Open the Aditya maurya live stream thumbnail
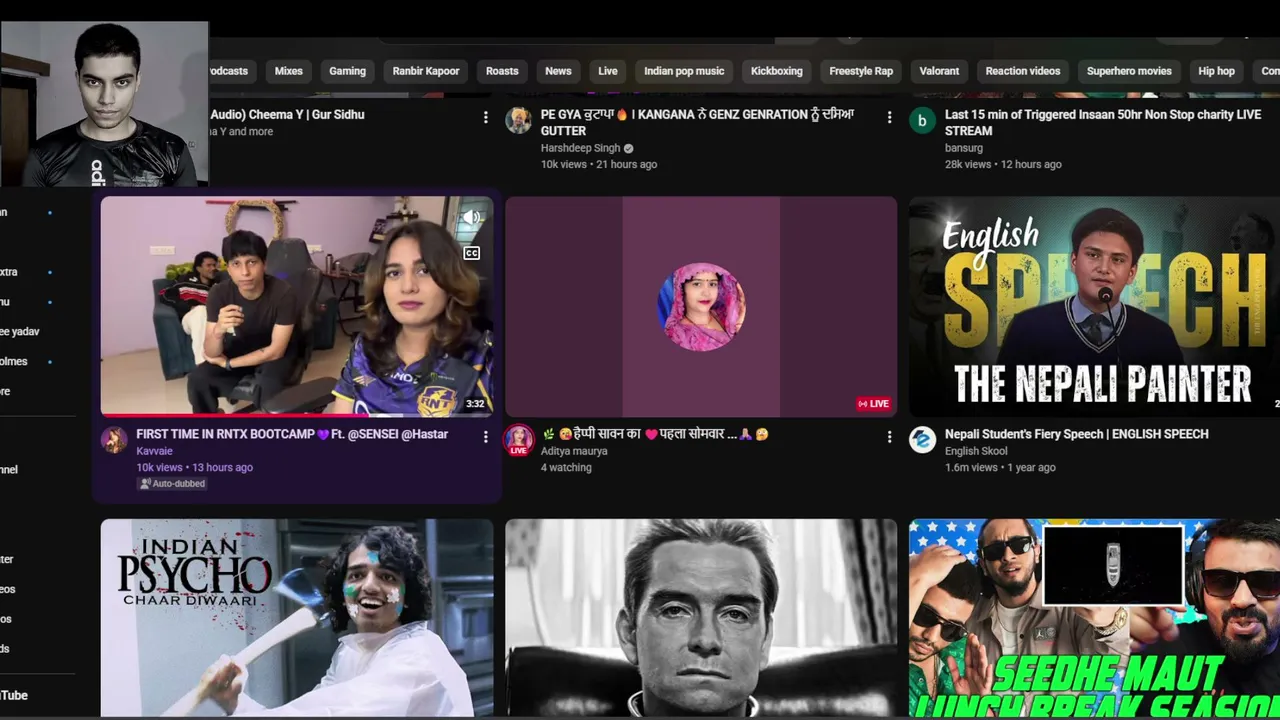 701,306
